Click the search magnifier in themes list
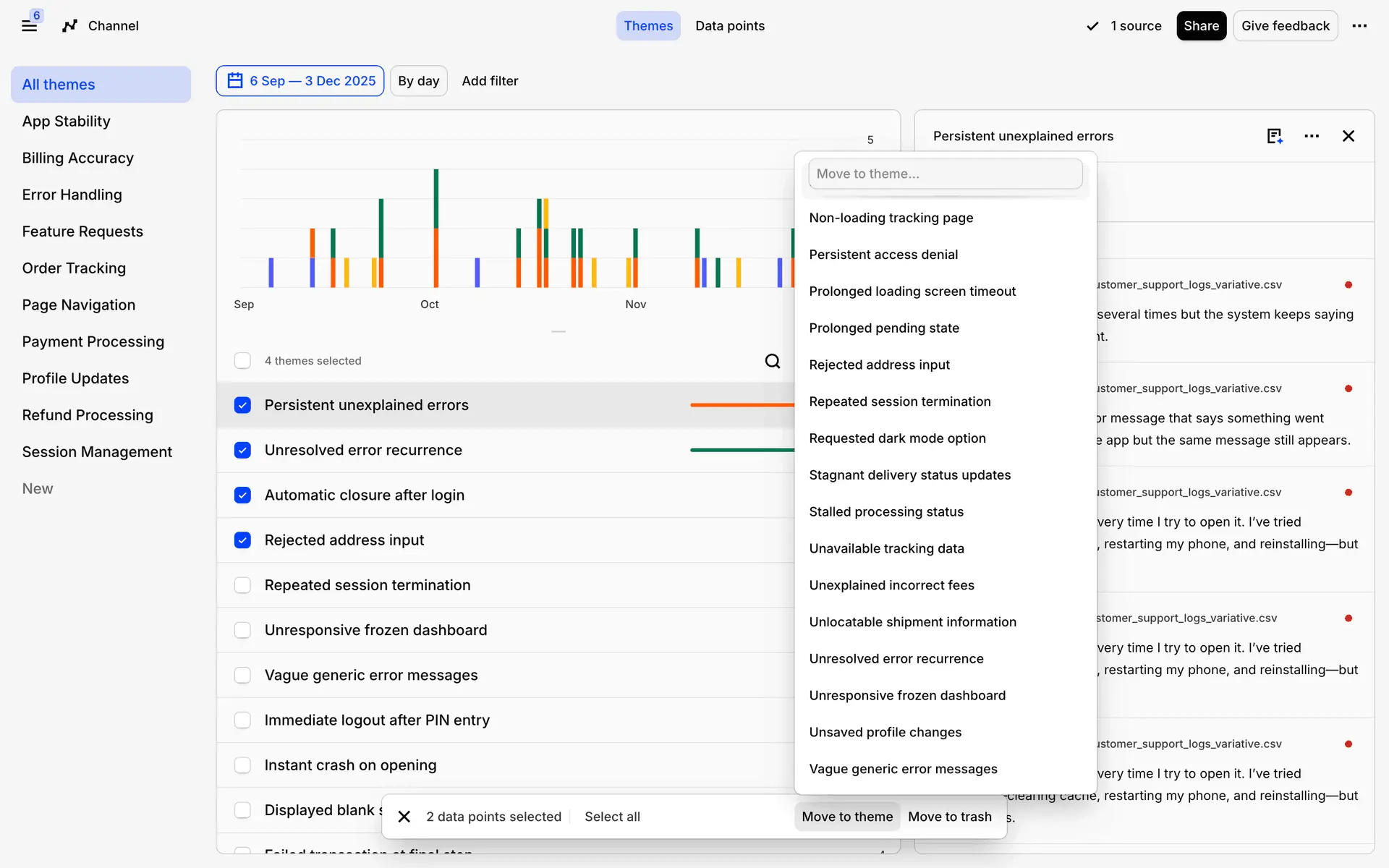1389x868 pixels. click(x=773, y=361)
